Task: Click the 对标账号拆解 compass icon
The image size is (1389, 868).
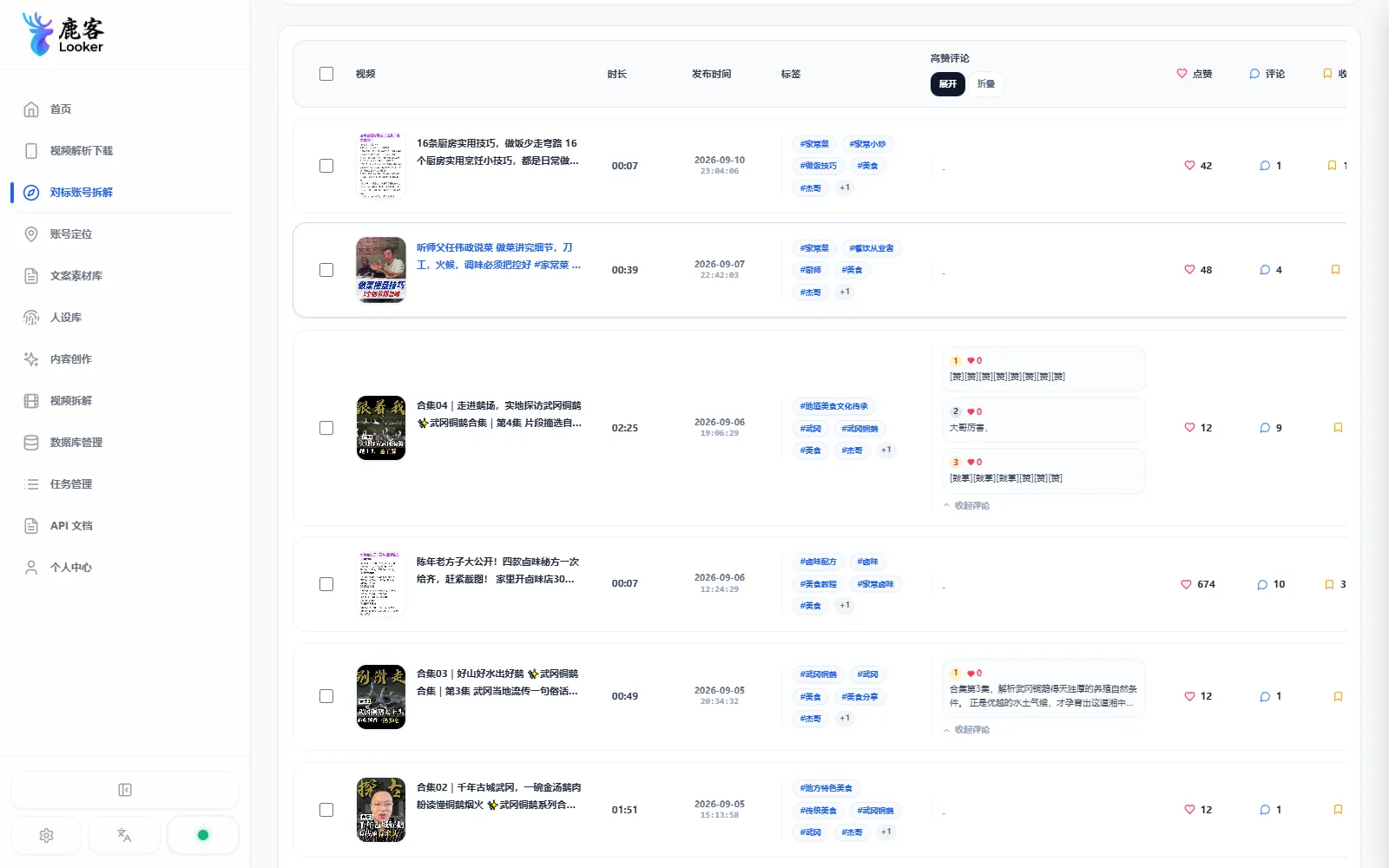Action: click(x=31, y=193)
